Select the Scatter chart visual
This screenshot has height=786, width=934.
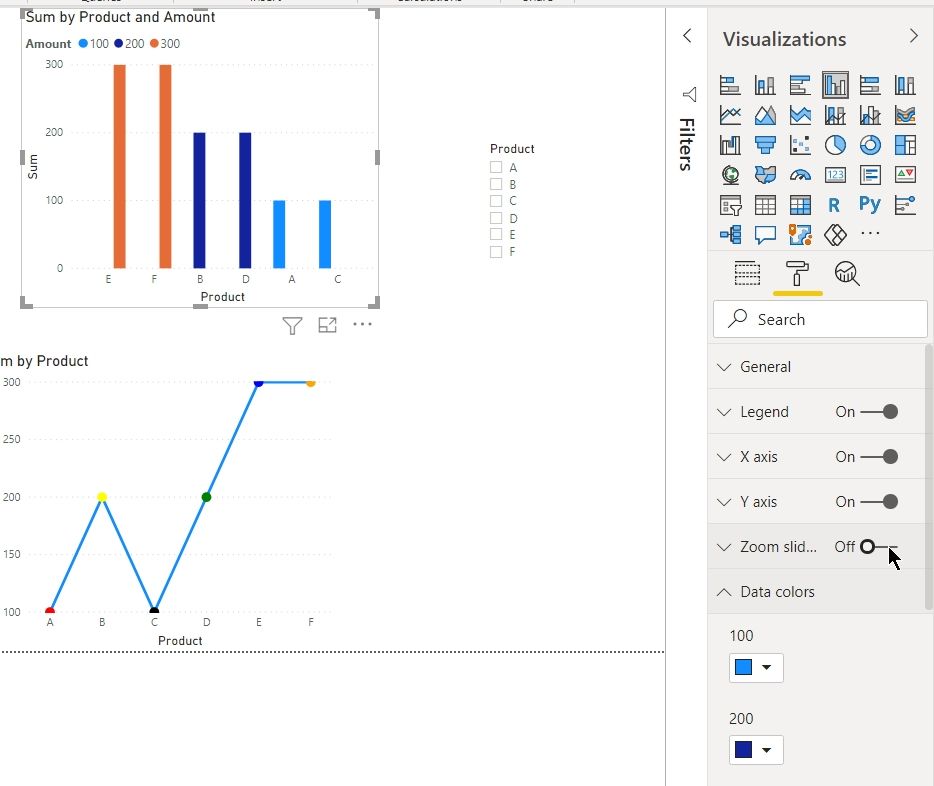click(800, 145)
